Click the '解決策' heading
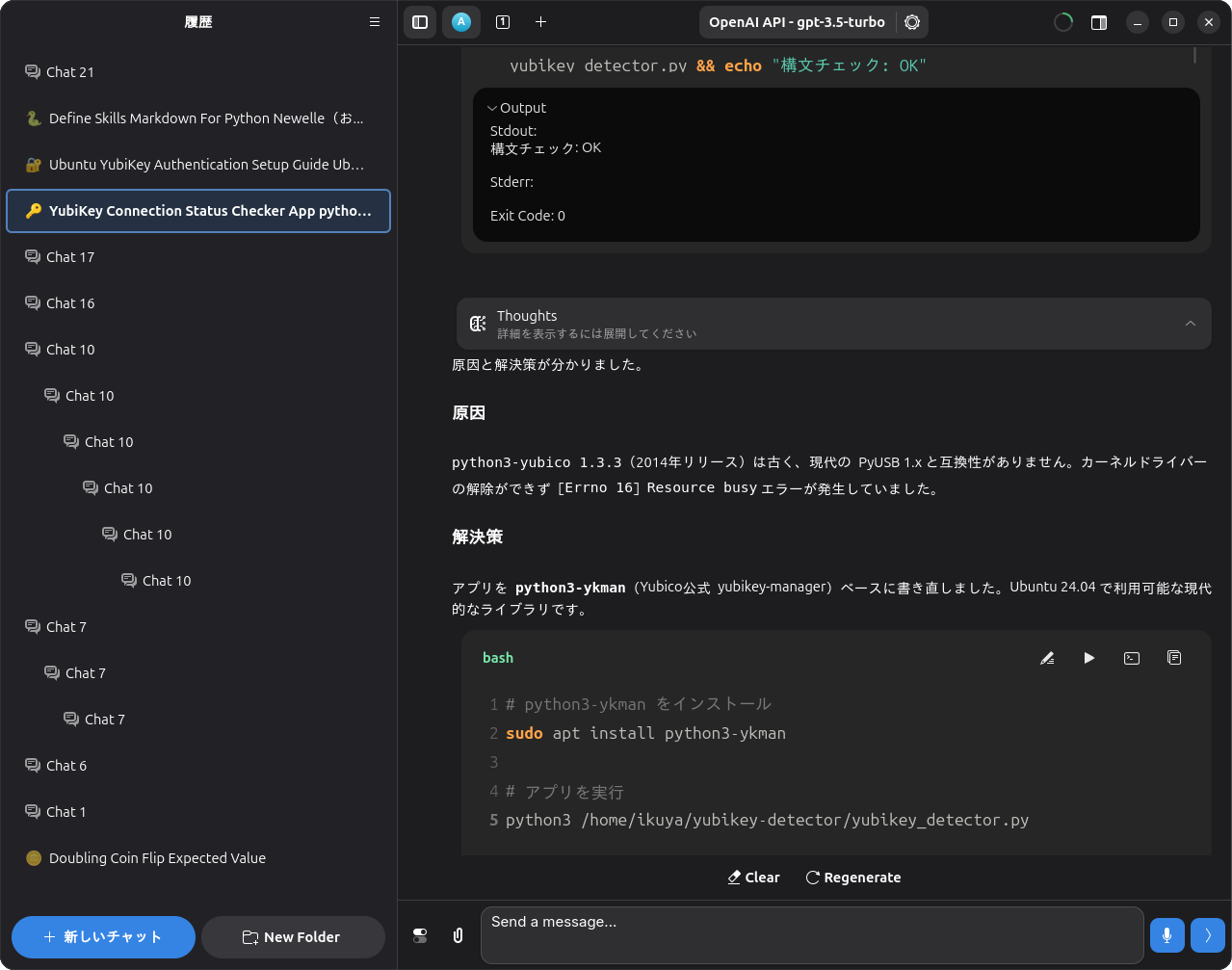 pyautogui.click(x=478, y=537)
